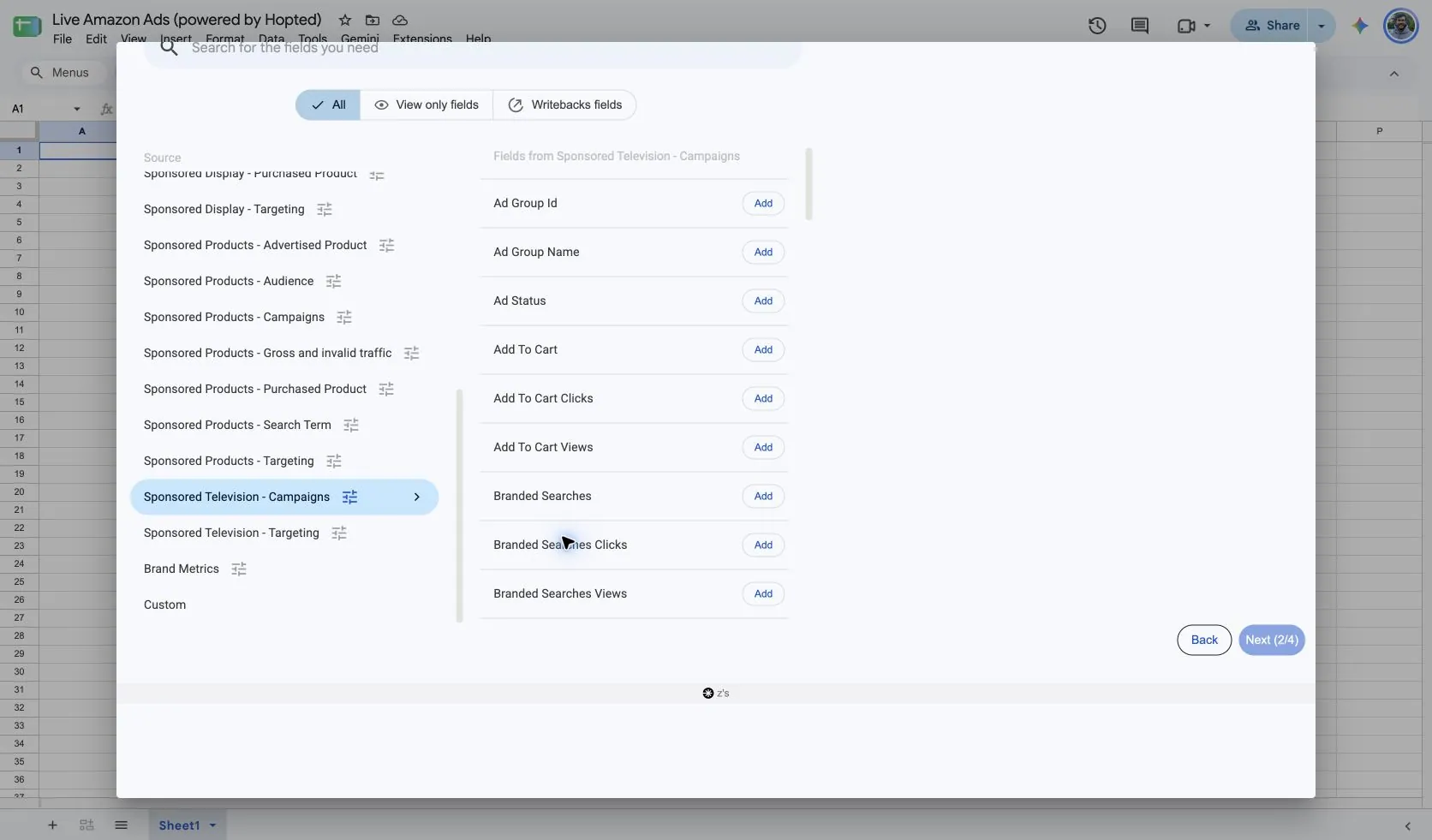Click tune icon for Sponsored Products - Purchased Product
This screenshot has width=1432, height=840.
(387, 389)
